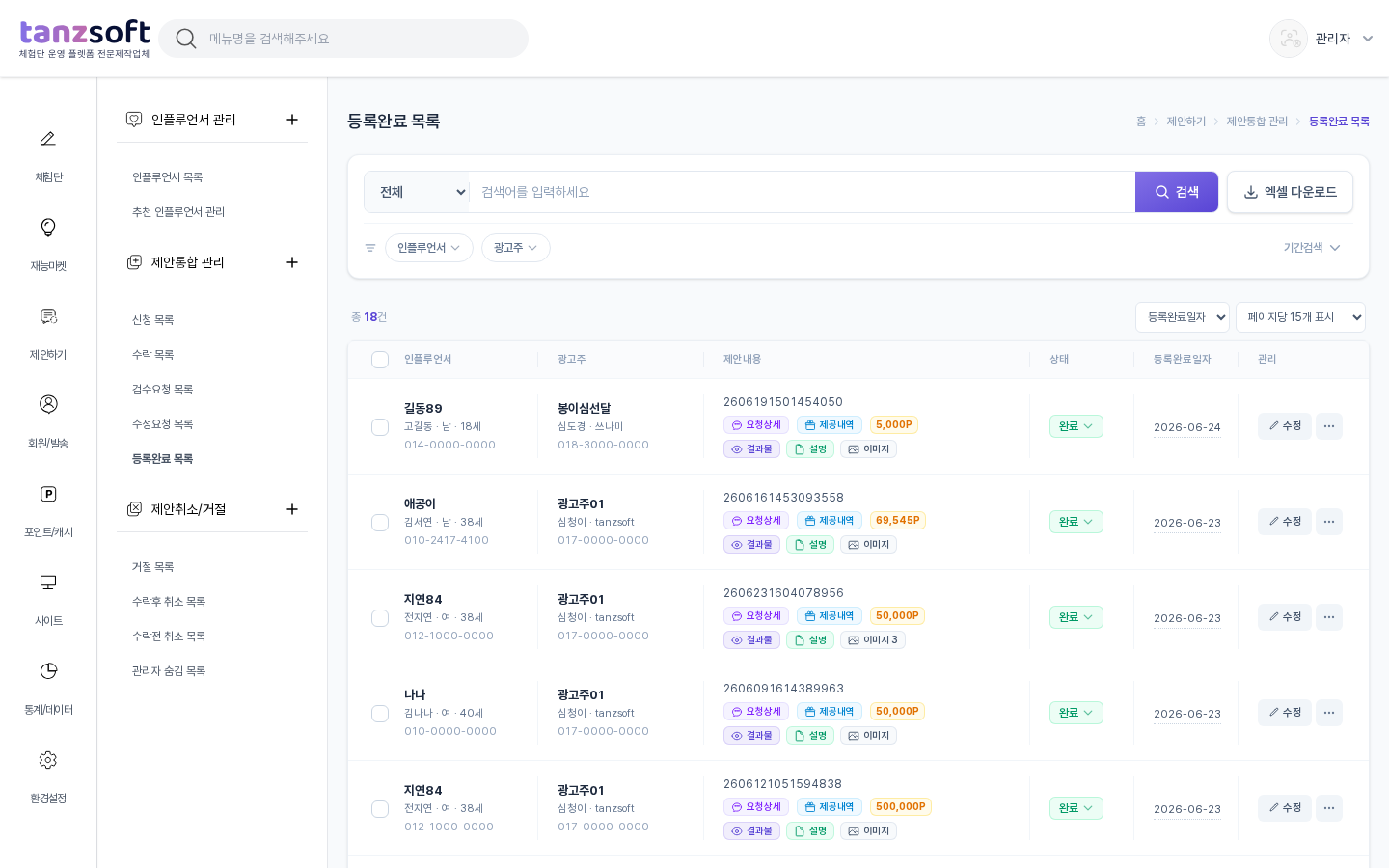Click the purple 검색 button
The height and width of the screenshot is (868, 1389).
coord(1177,192)
